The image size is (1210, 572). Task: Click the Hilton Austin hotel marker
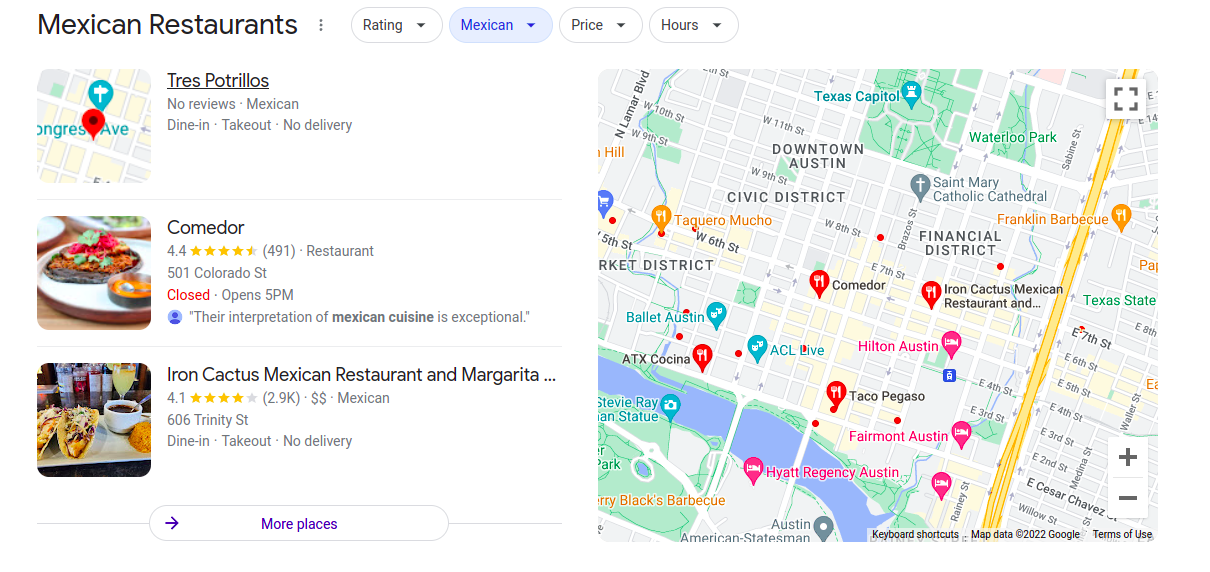click(x=952, y=344)
